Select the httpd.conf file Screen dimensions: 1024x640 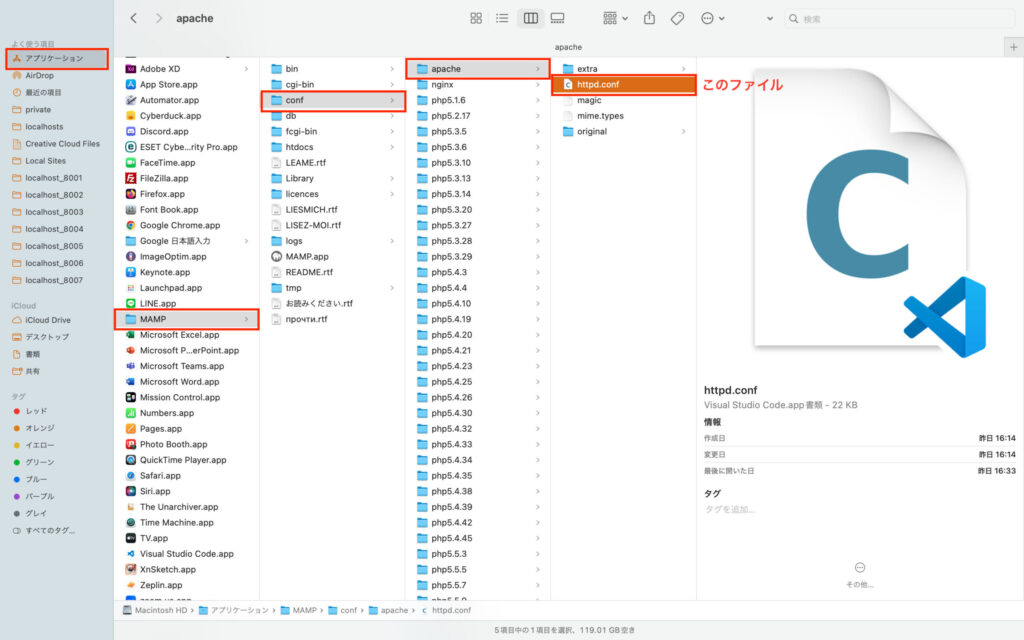tap(624, 84)
